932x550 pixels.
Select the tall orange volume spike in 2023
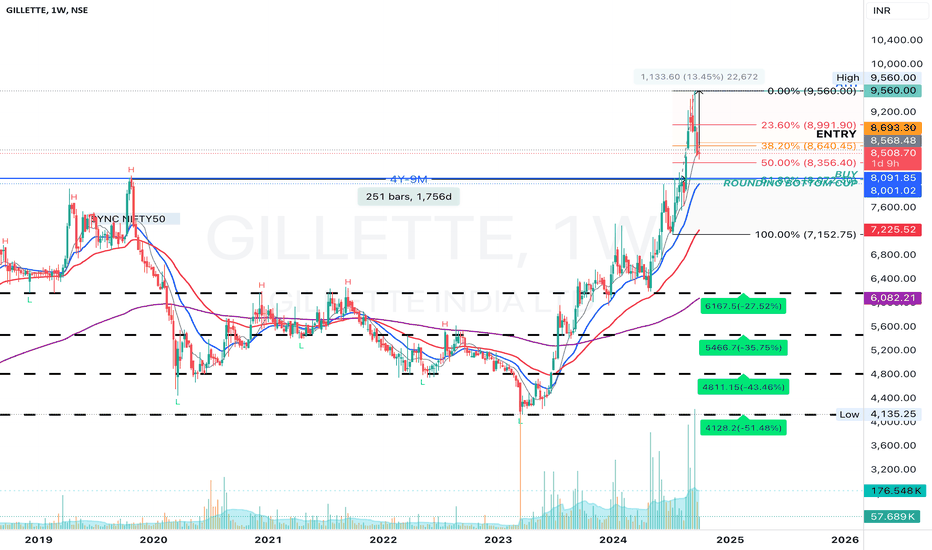pyautogui.click(x=520, y=473)
